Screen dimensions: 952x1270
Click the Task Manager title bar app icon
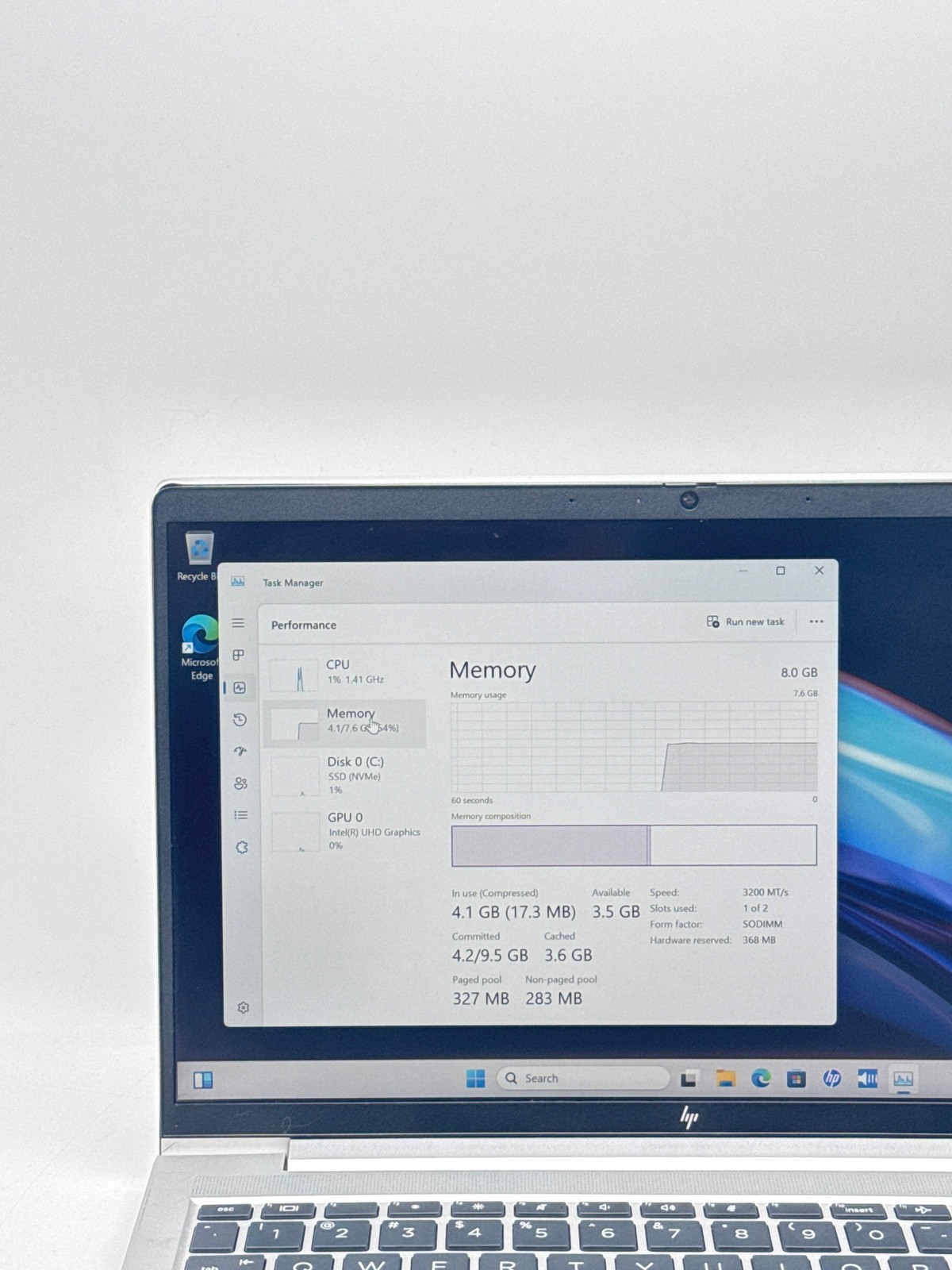pyautogui.click(x=237, y=582)
